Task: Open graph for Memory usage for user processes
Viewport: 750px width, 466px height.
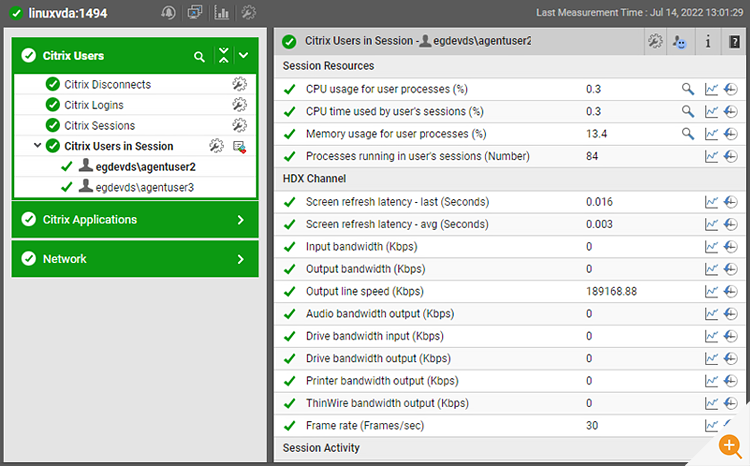Action: click(x=711, y=134)
